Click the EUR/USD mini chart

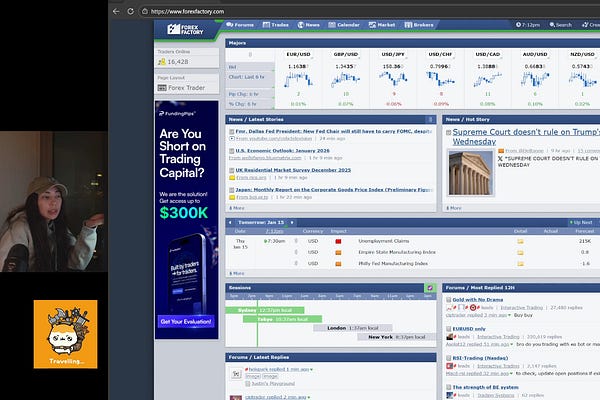pyautogui.click(x=298, y=80)
